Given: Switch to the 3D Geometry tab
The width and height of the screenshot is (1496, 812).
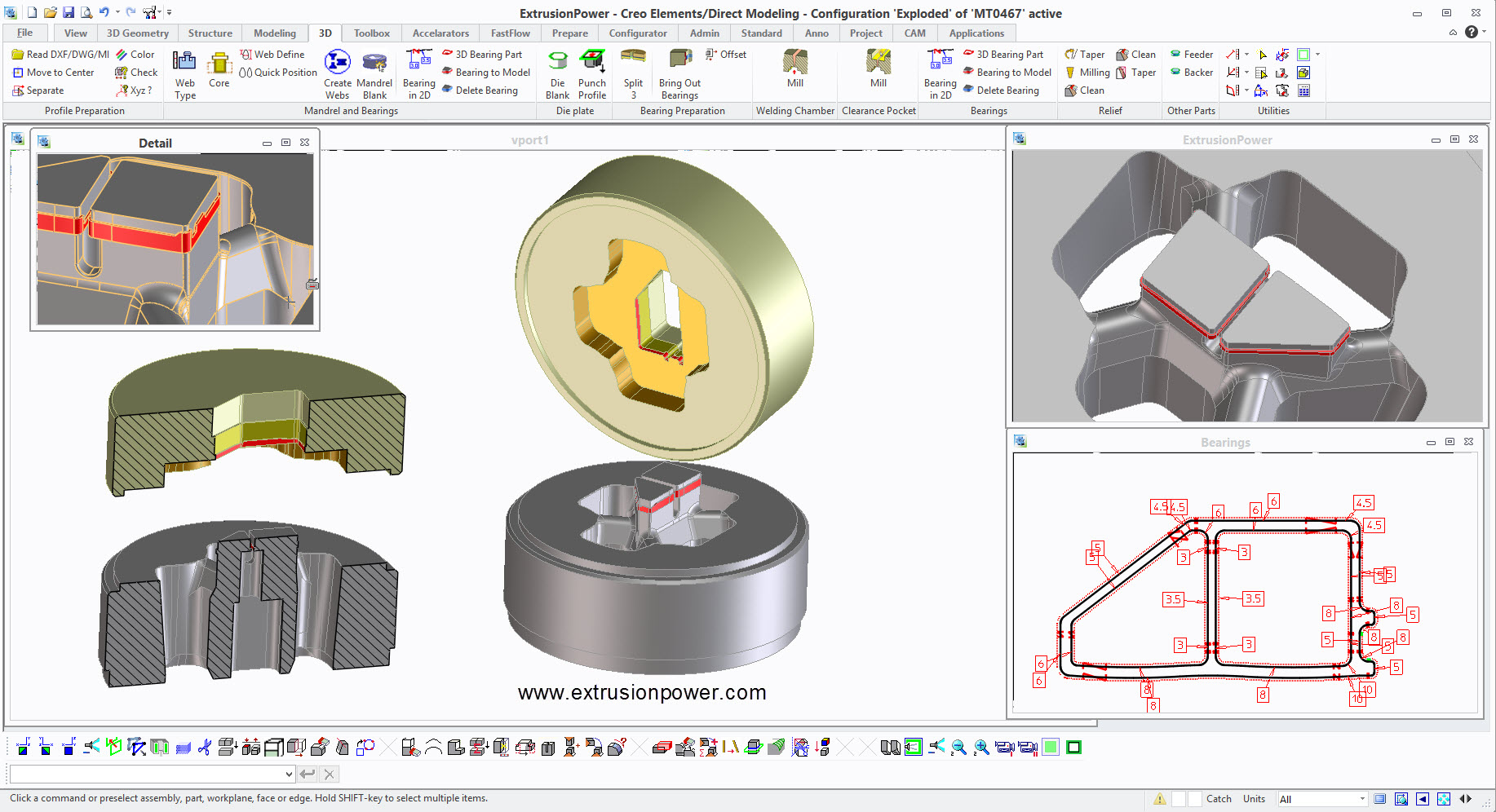Looking at the screenshot, I should pyautogui.click(x=138, y=33).
